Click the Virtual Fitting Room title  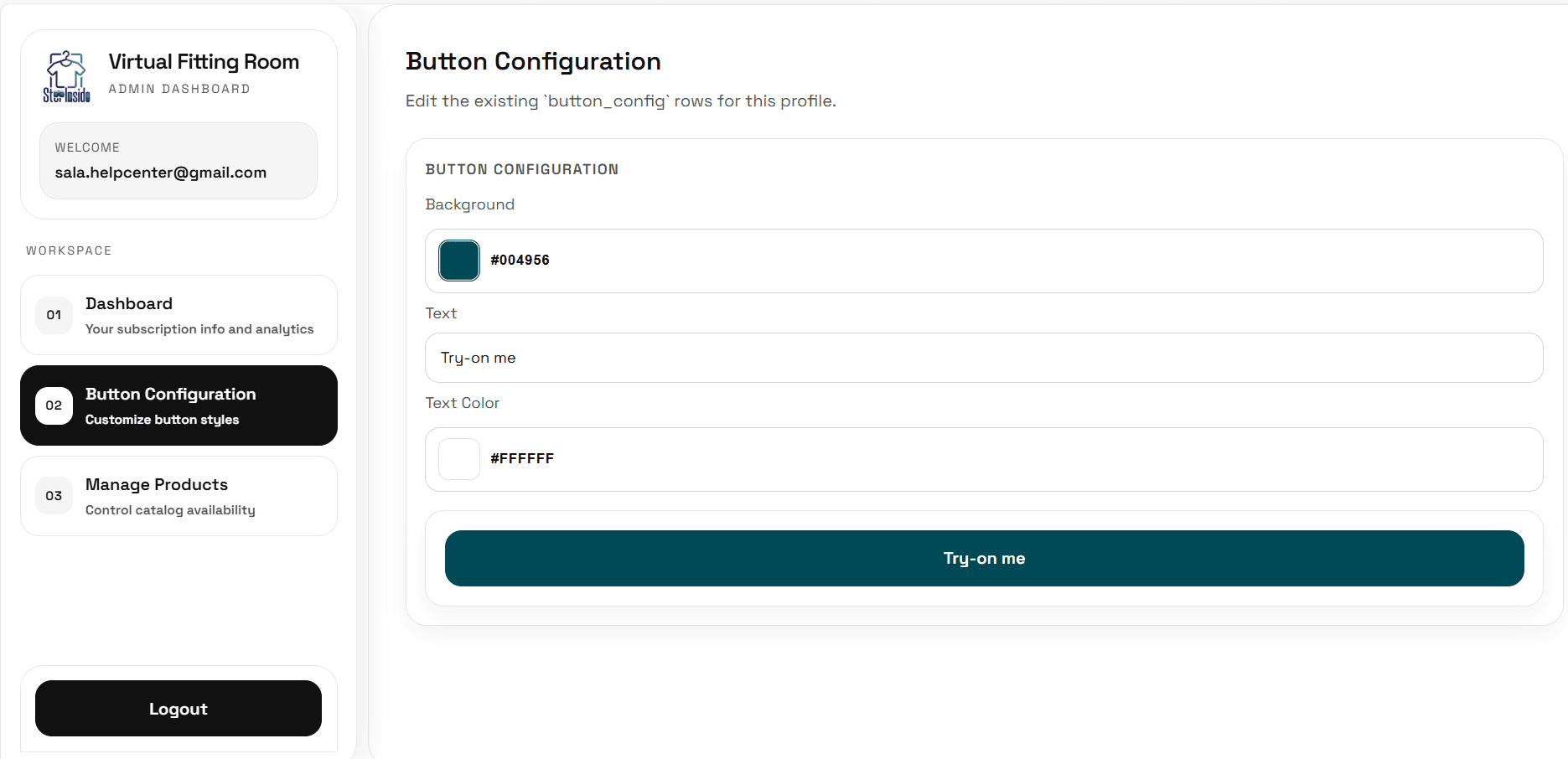(204, 62)
